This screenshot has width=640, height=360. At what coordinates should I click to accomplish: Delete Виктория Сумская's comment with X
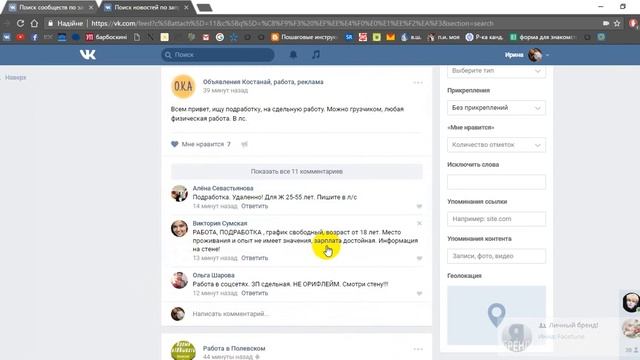(x=419, y=223)
